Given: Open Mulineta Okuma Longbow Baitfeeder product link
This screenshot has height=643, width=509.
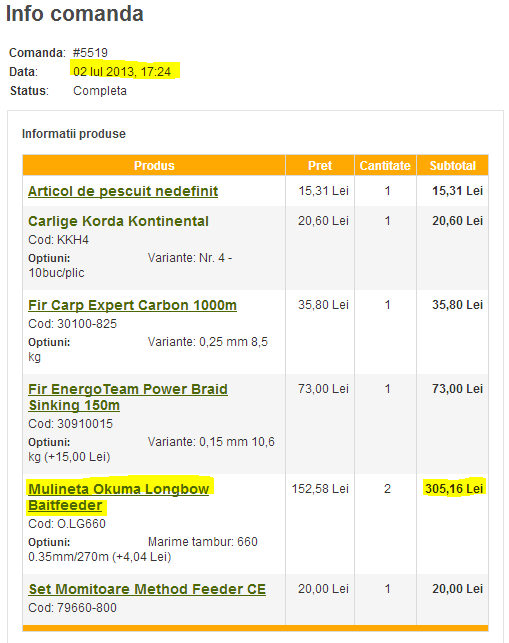Looking at the screenshot, I should click(x=119, y=497).
